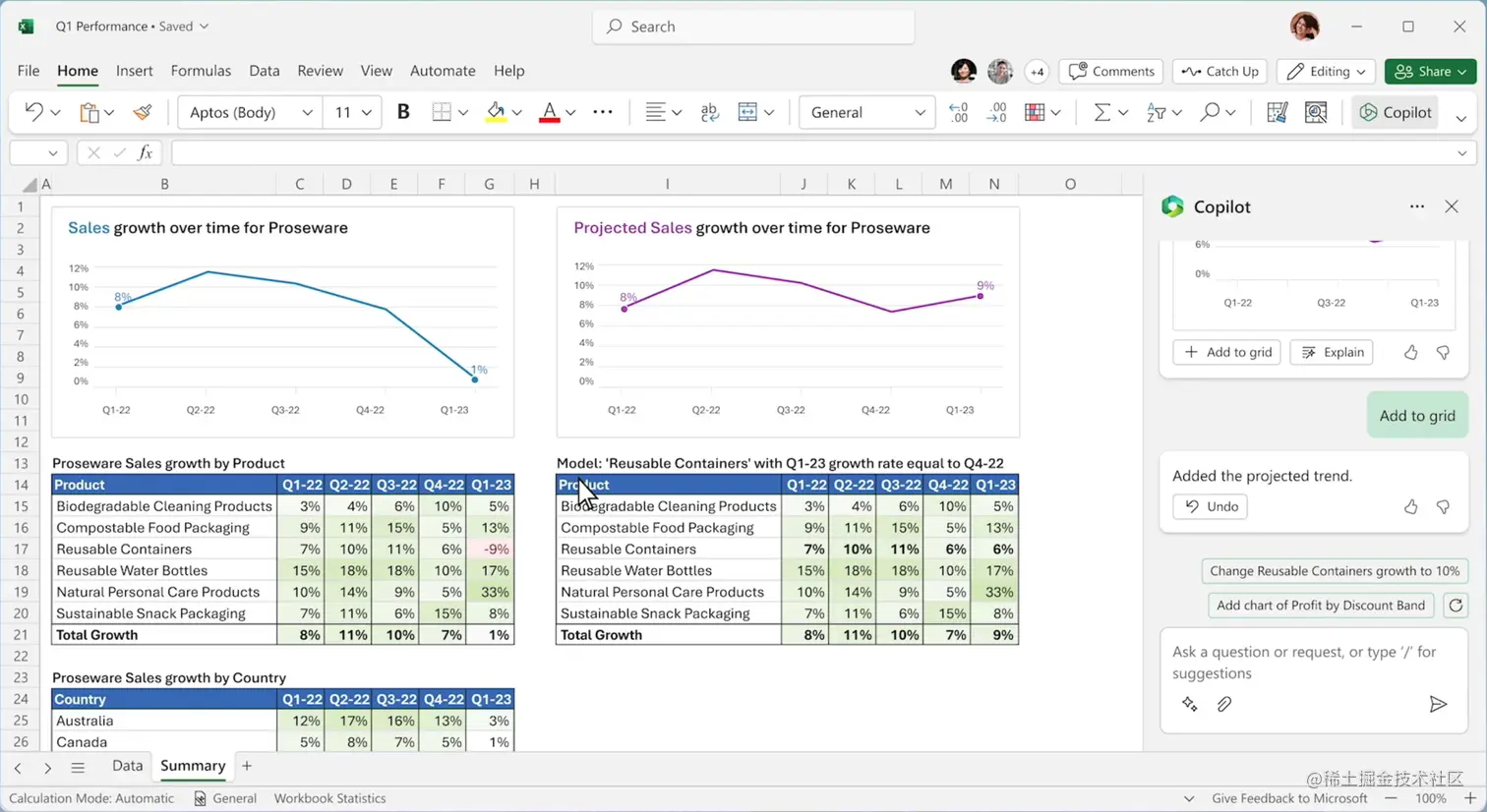Close the Copilot pane

pos(1452,206)
